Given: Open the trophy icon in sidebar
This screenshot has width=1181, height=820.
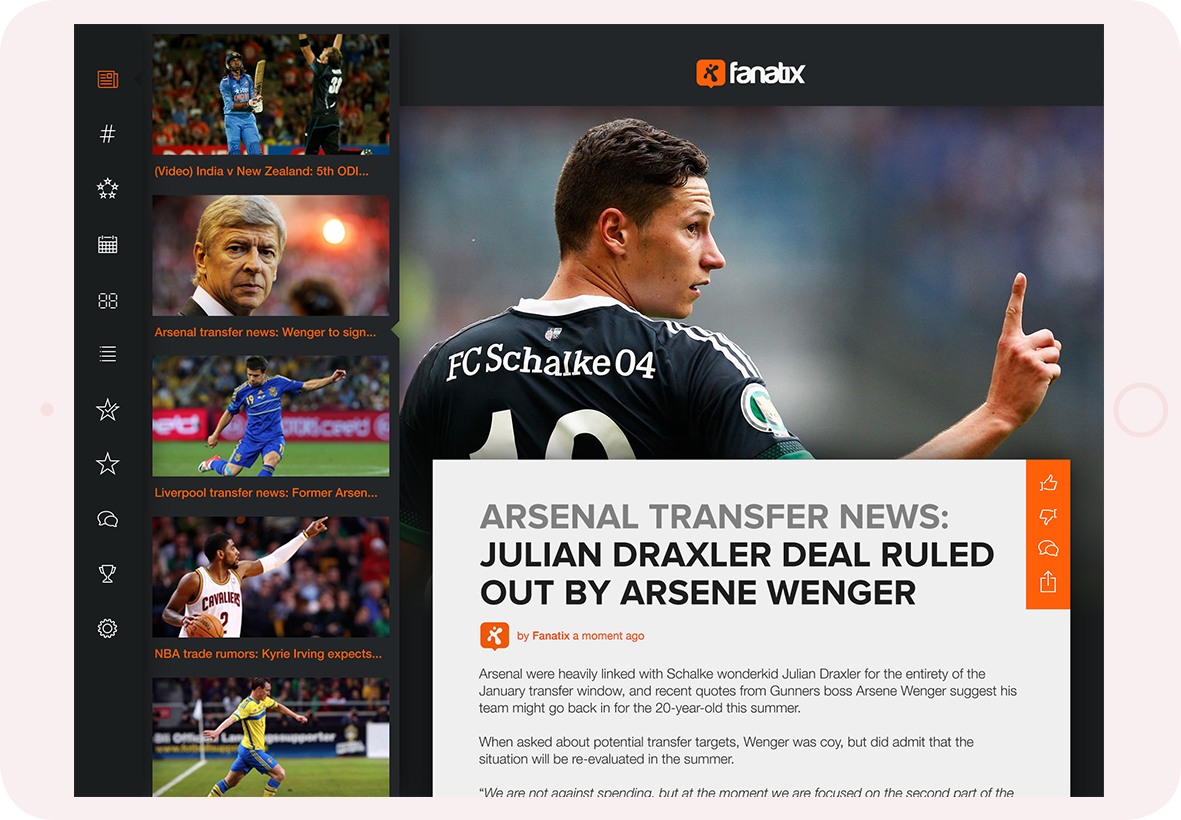Looking at the screenshot, I should [x=108, y=574].
